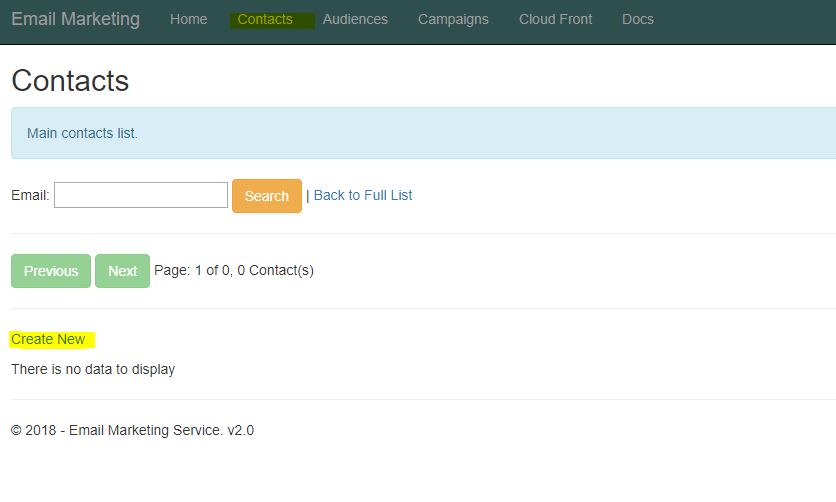The height and width of the screenshot is (502, 836).
Task: Open the Cloud Front nav item
Action: pyautogui.click(x=556, y=19)
